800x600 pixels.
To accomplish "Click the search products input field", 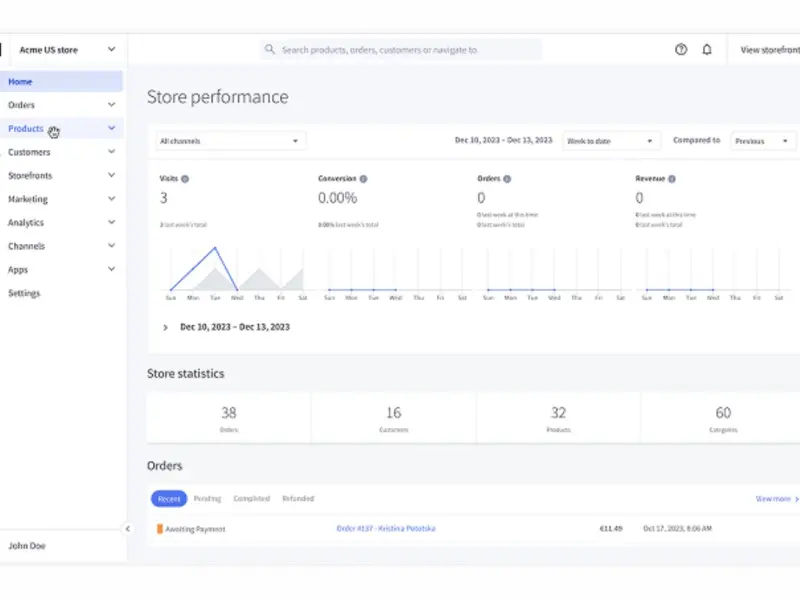I will click(401, 49).
